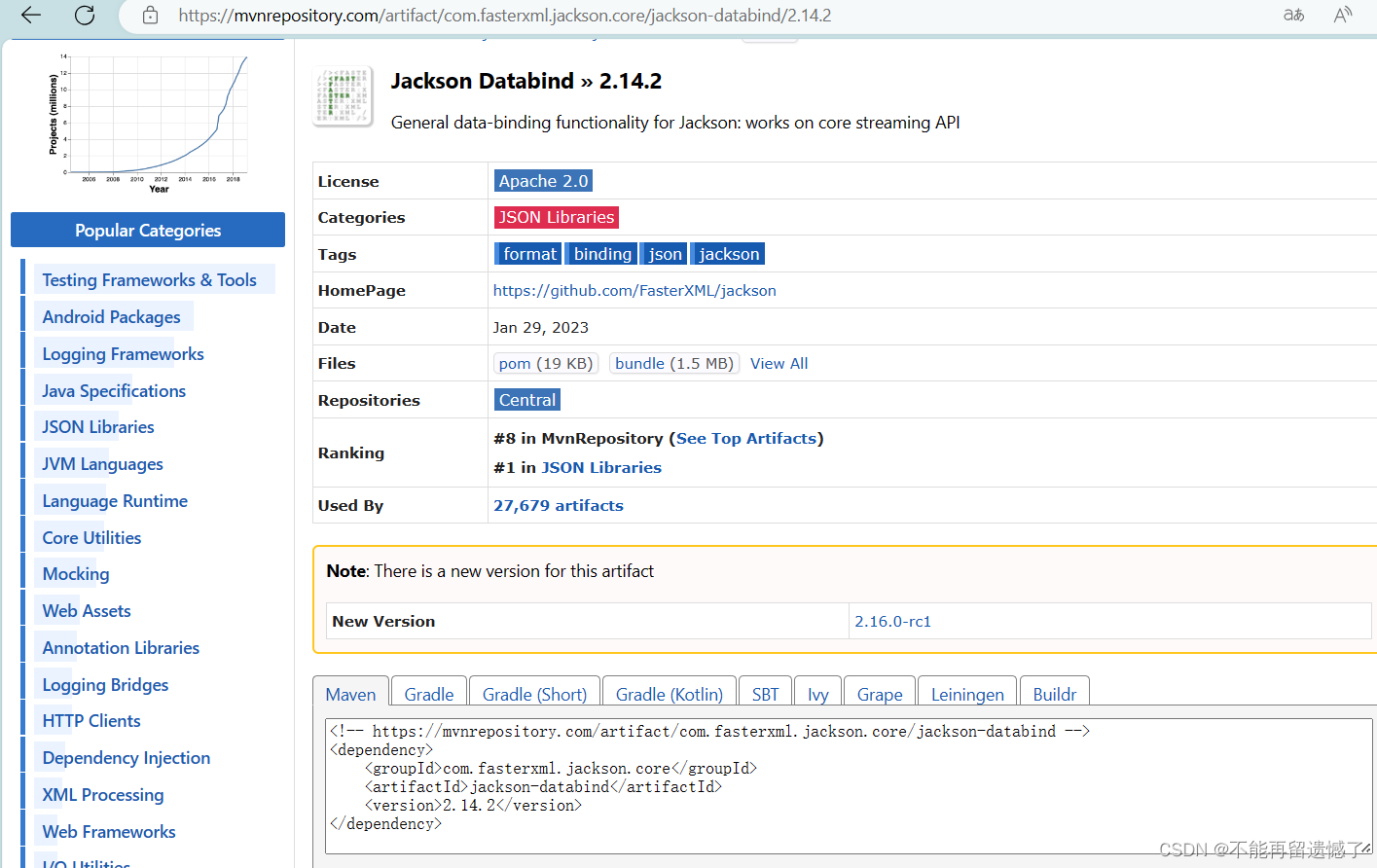Image resolution: width=1377 pixels, height=868 pixels.
Task: View the 27,679 artifacts usages link
Action: pos(559,506)
